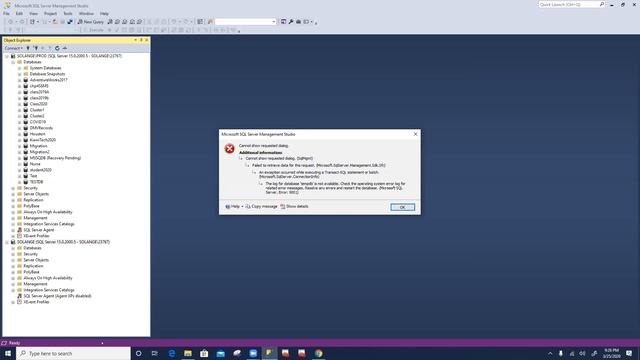The image size is (640, 360).
Task: Open the File menu
Action: (x=6, y=13)
